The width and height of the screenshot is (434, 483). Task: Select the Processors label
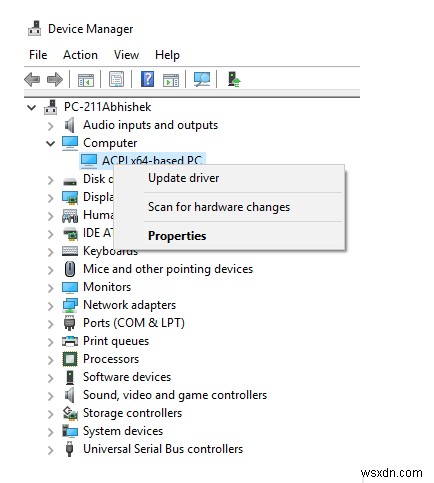[111, 359]
